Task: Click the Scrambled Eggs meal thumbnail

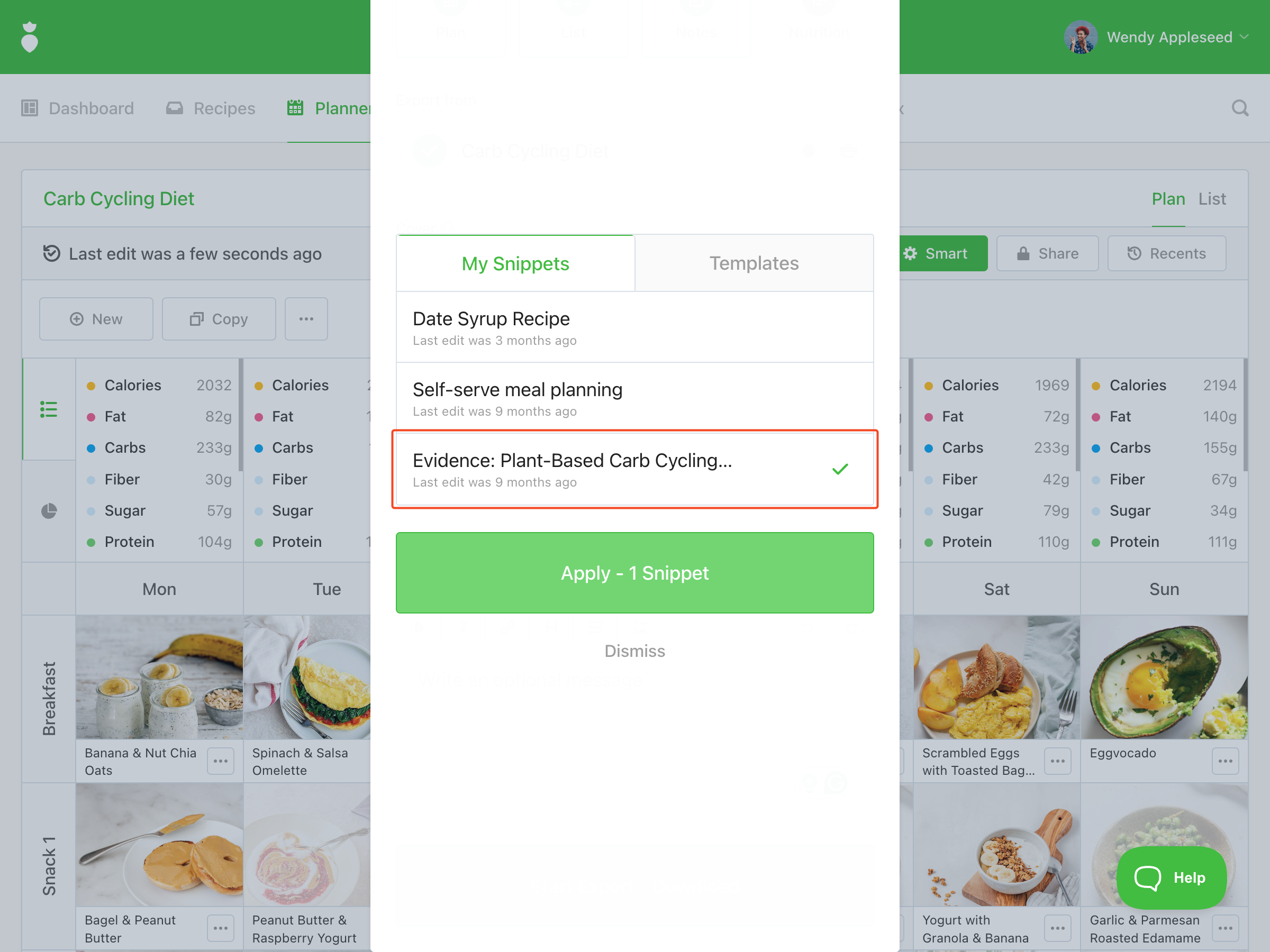Action: 996,677
